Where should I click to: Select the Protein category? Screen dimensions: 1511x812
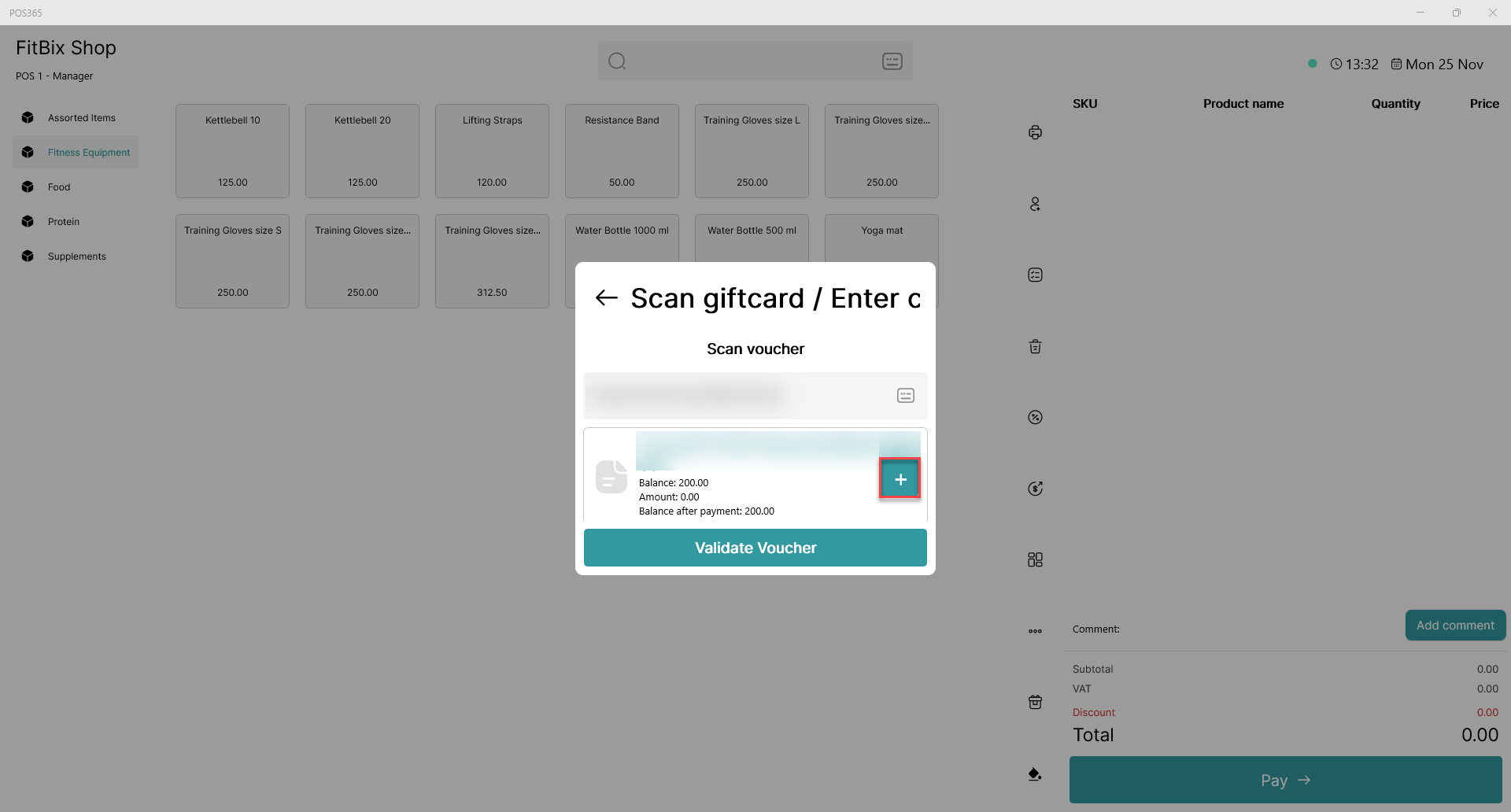(76, 222)
